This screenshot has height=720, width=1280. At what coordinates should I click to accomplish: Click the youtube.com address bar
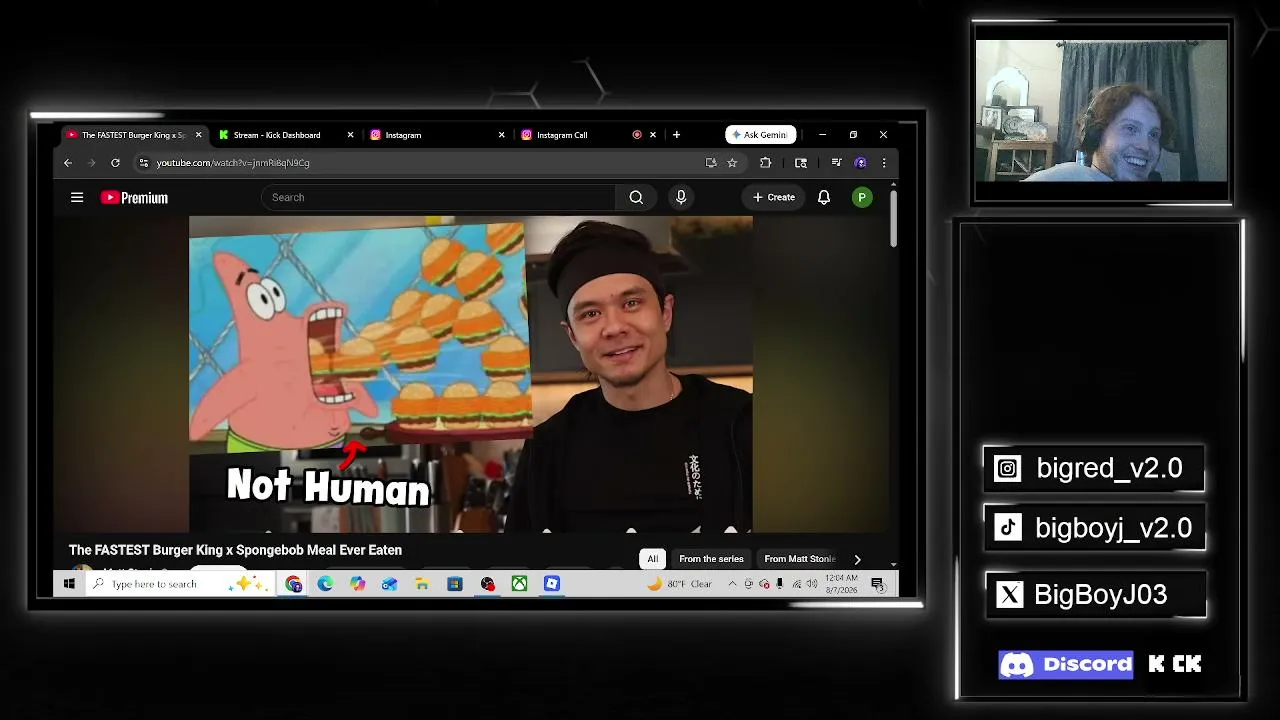pos(420,163)
